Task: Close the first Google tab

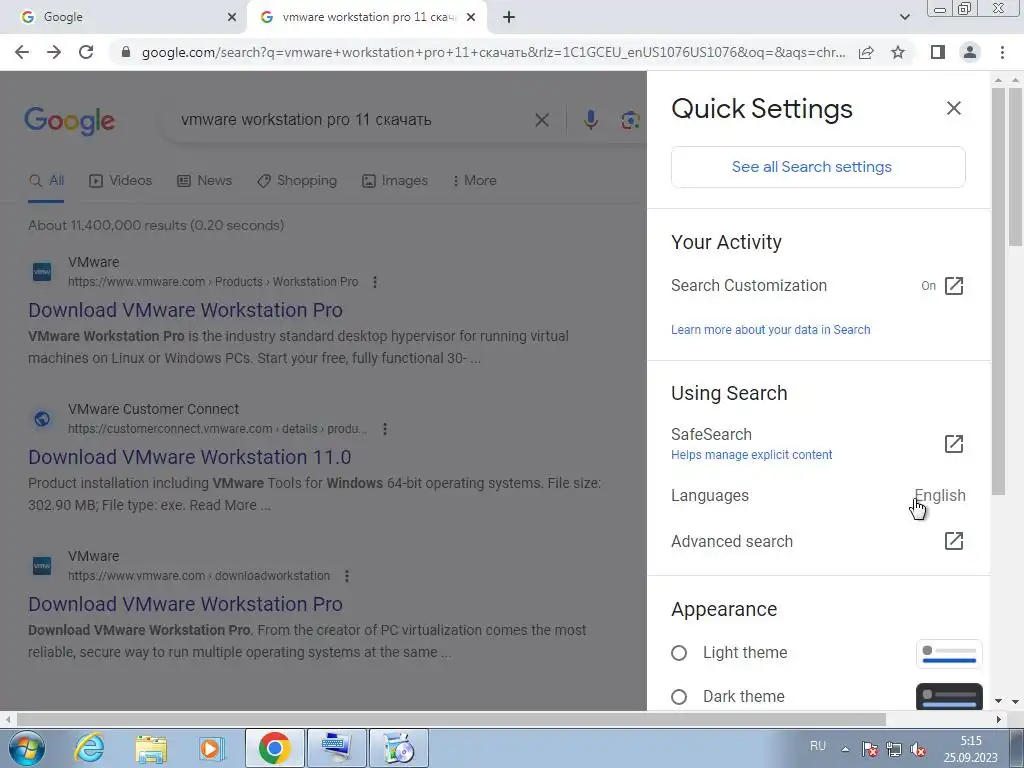Action: coord(231,18)
